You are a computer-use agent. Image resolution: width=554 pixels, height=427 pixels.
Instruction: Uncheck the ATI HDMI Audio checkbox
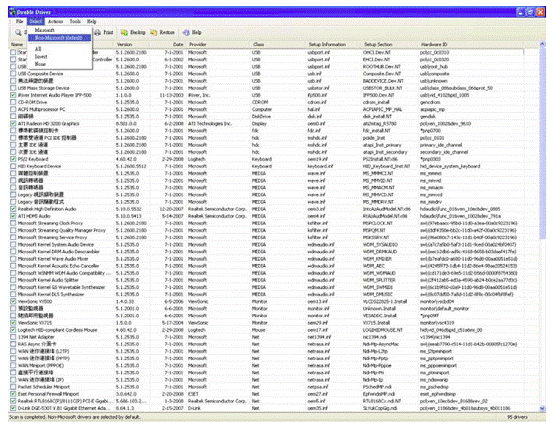click(x=13, y=216)
